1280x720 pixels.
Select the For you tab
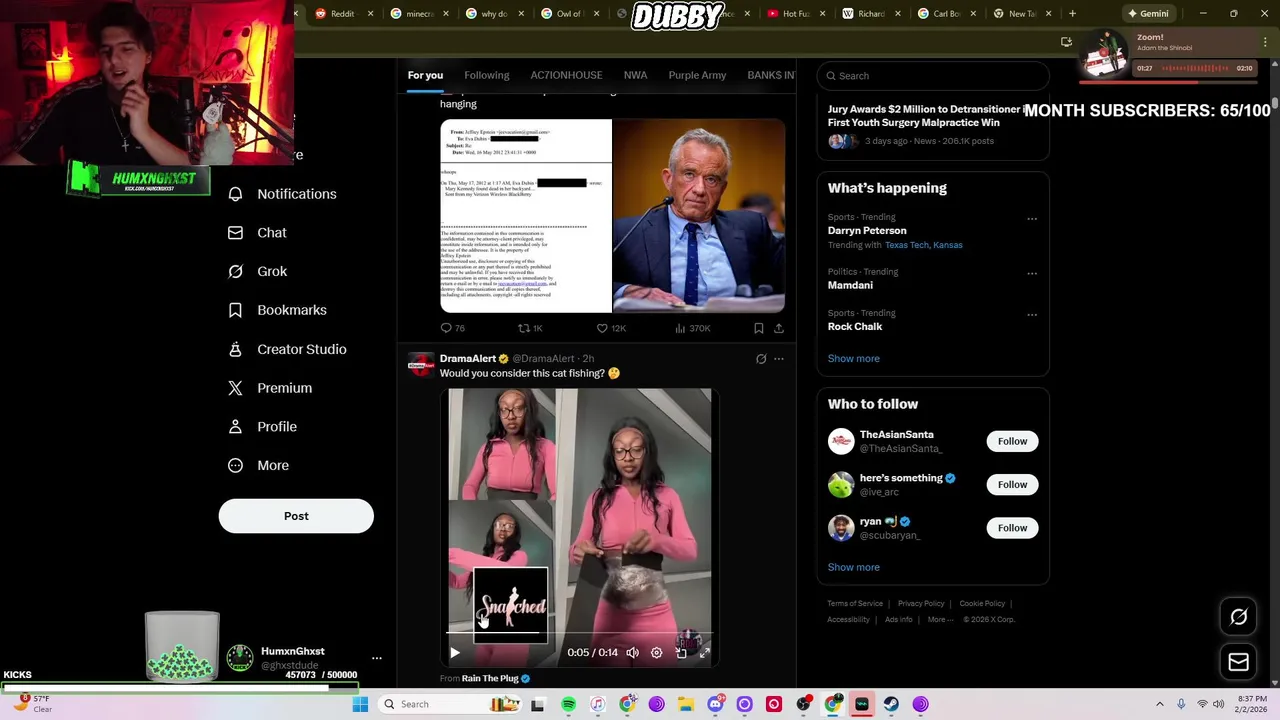tap(425, 75)
